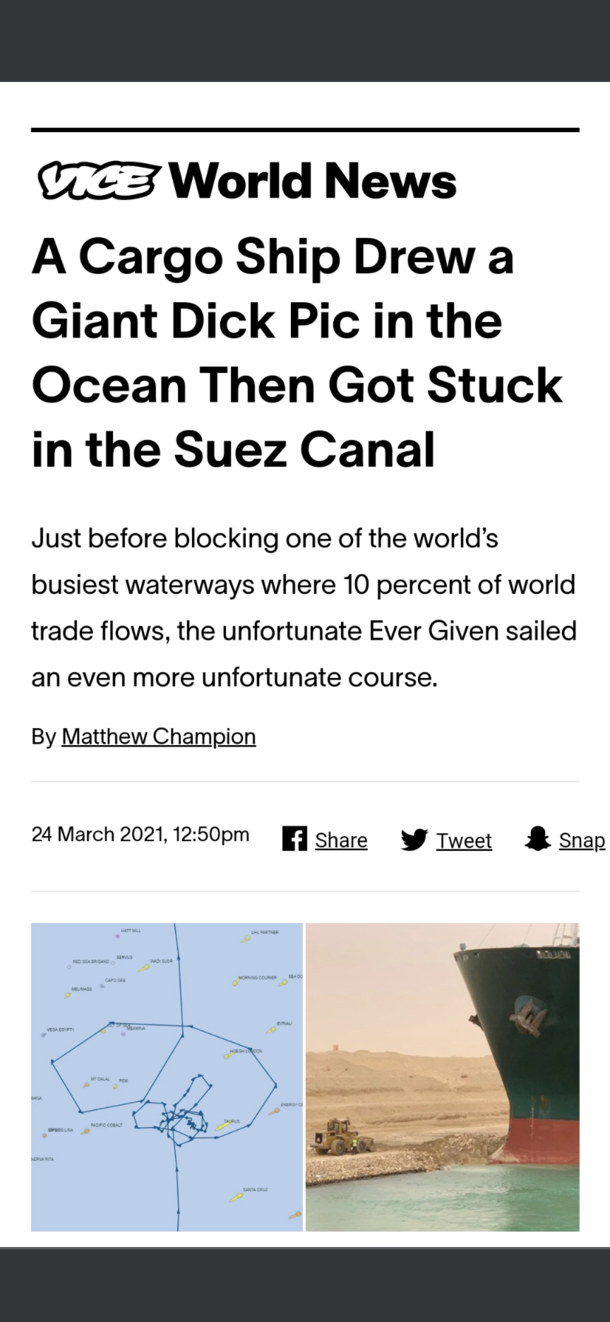610x1322 pixels.
Task: Select the WADI SUDR vessel marker
Action: point(144,968)
